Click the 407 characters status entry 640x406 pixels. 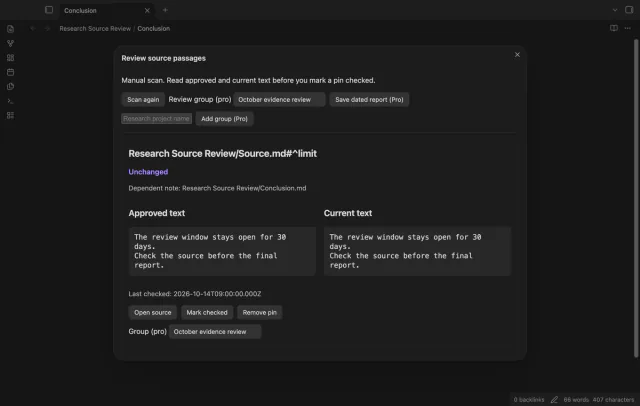click(613, 399)
